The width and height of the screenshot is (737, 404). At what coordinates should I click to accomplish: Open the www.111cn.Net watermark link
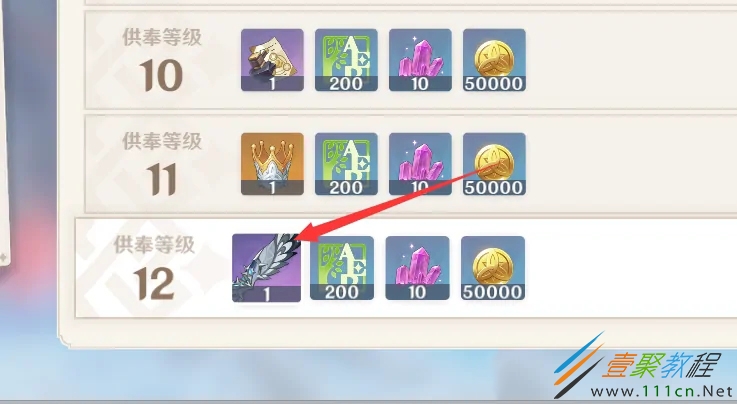click(x=662, y=391)
